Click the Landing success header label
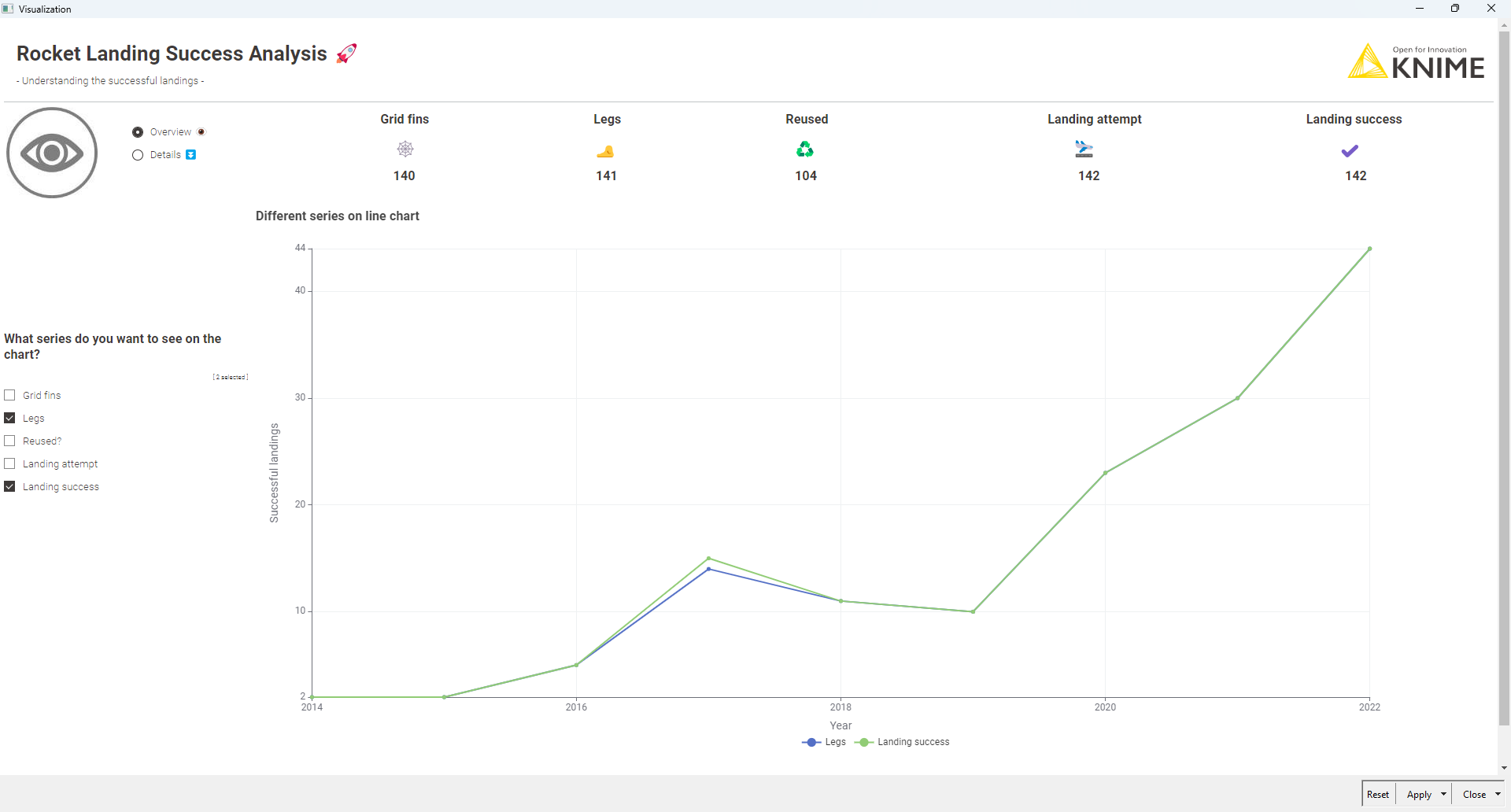Screen dimensions: 1511x812 tap(1354, 119)
